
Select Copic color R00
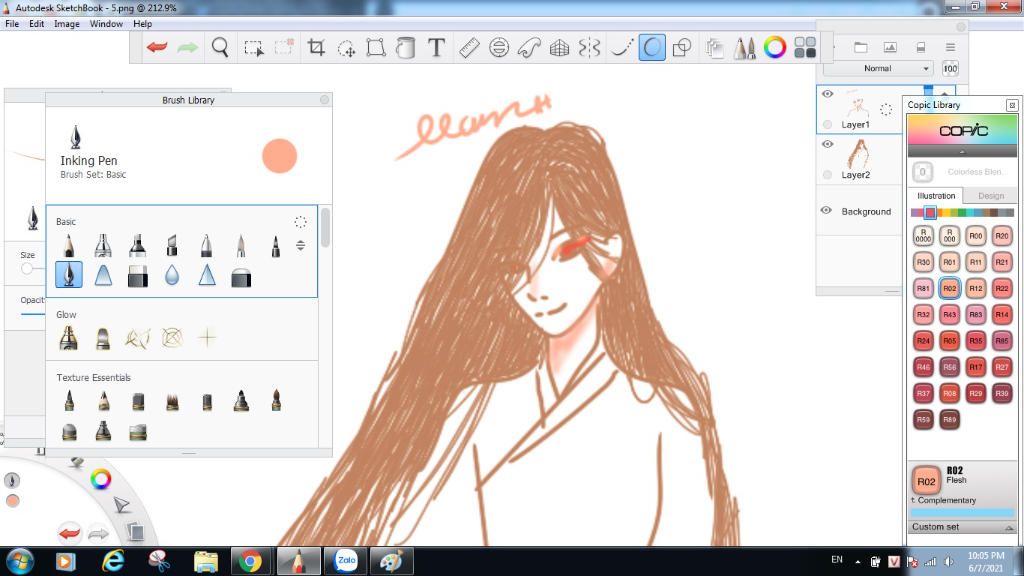(976, 236)
